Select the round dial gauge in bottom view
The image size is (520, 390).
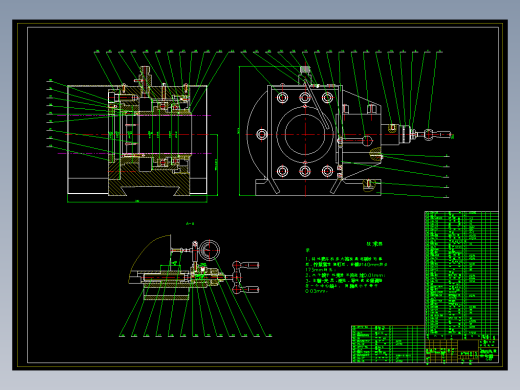[x=209, y=250]
